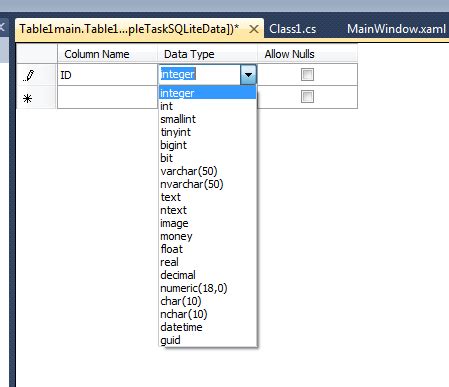Pick money from the data type list
The width and height of the screenshot is (449, 387).
208,236
